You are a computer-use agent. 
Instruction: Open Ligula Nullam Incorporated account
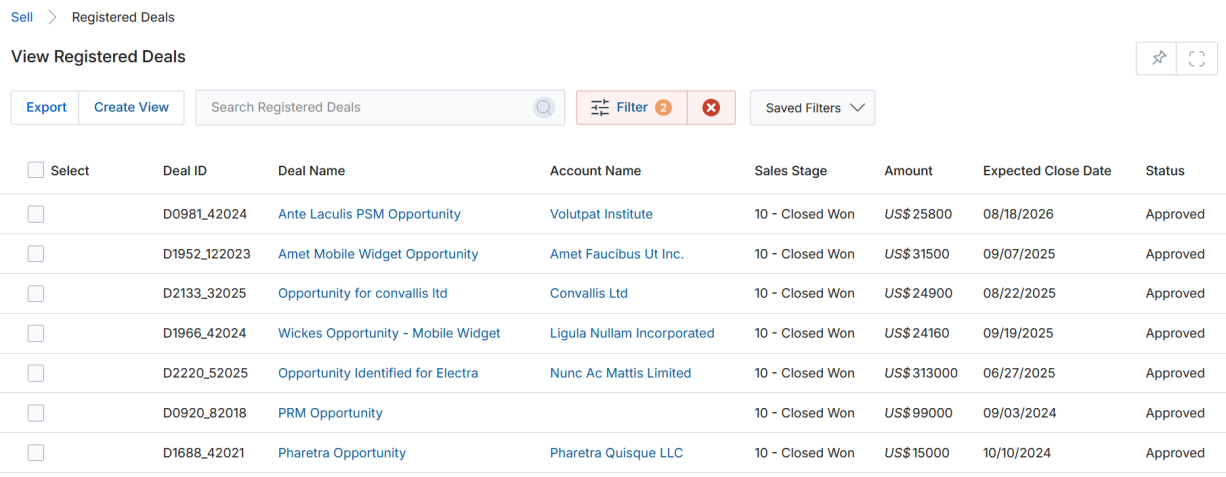pyautogui.click(x=632, y=333)
